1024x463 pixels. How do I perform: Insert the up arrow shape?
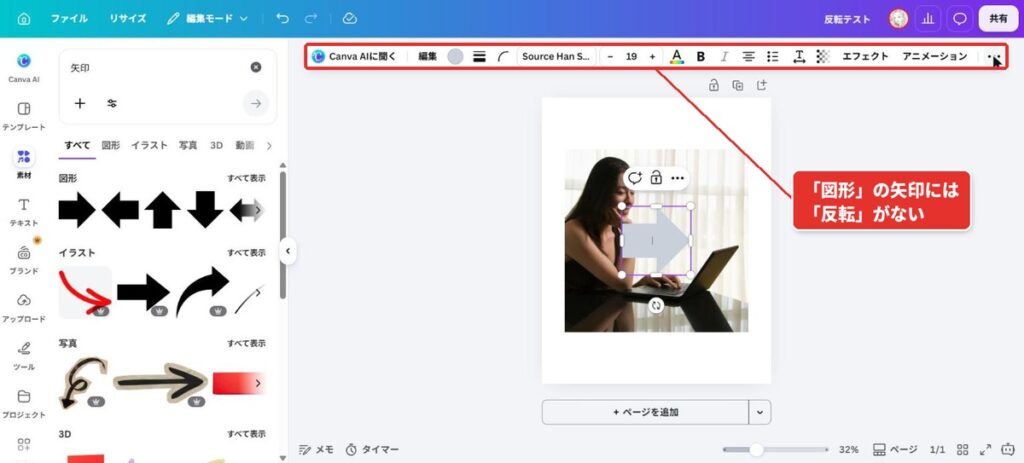(163, 210)
